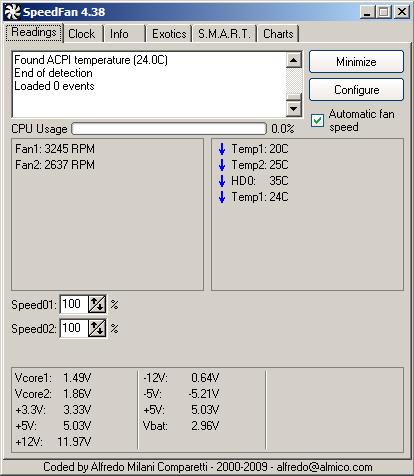
Task: Click the blue down arrow beside Temp2: 25C
Action: pos(222,165)
